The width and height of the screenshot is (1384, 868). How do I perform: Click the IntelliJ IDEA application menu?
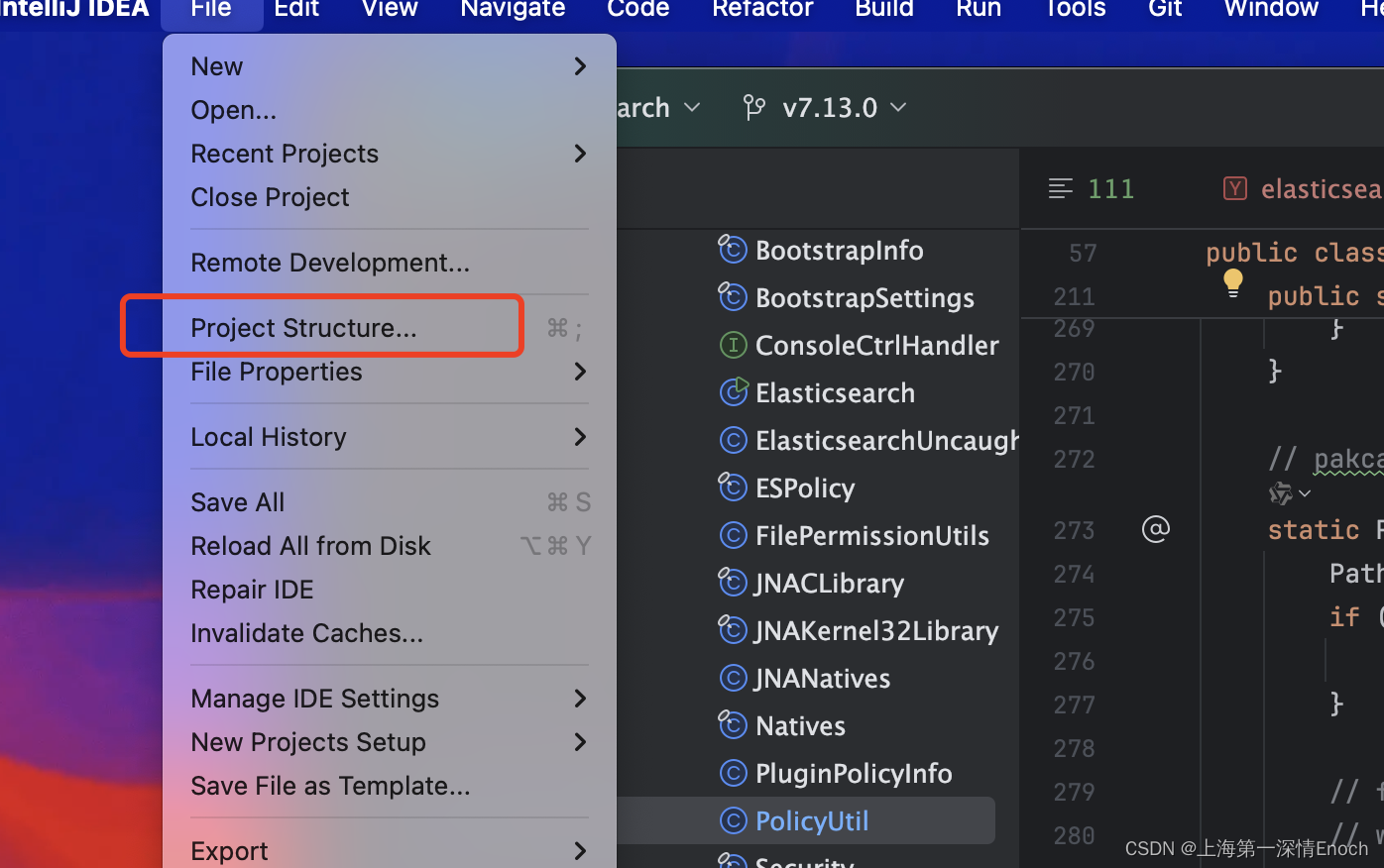coord(75,9)
